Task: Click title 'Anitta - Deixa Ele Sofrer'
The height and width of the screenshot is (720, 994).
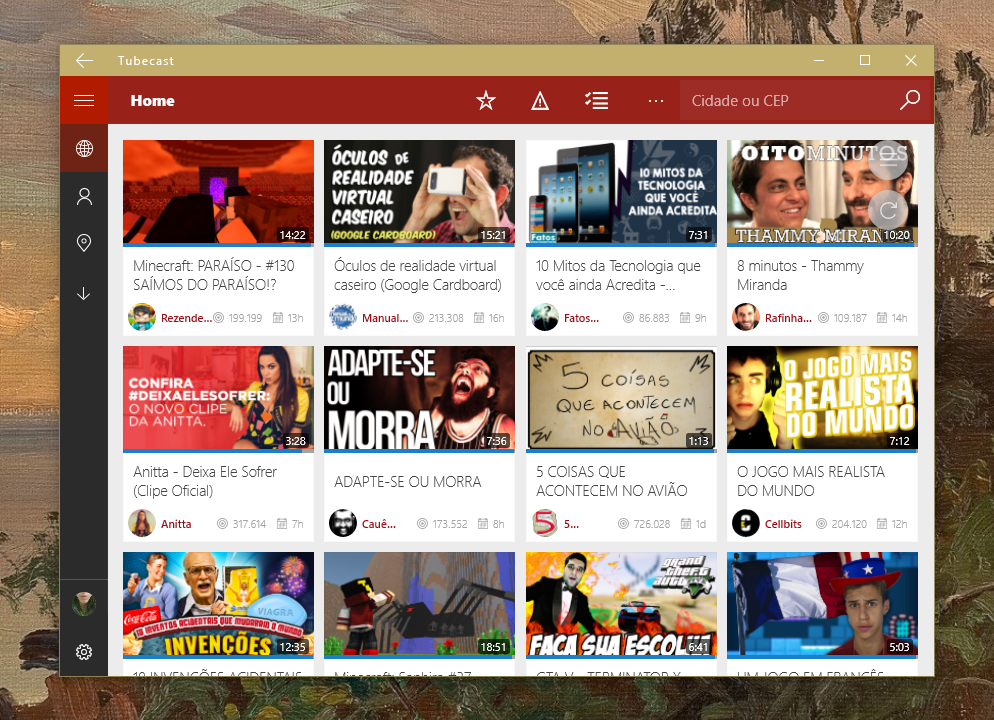Action: (205, 481)
